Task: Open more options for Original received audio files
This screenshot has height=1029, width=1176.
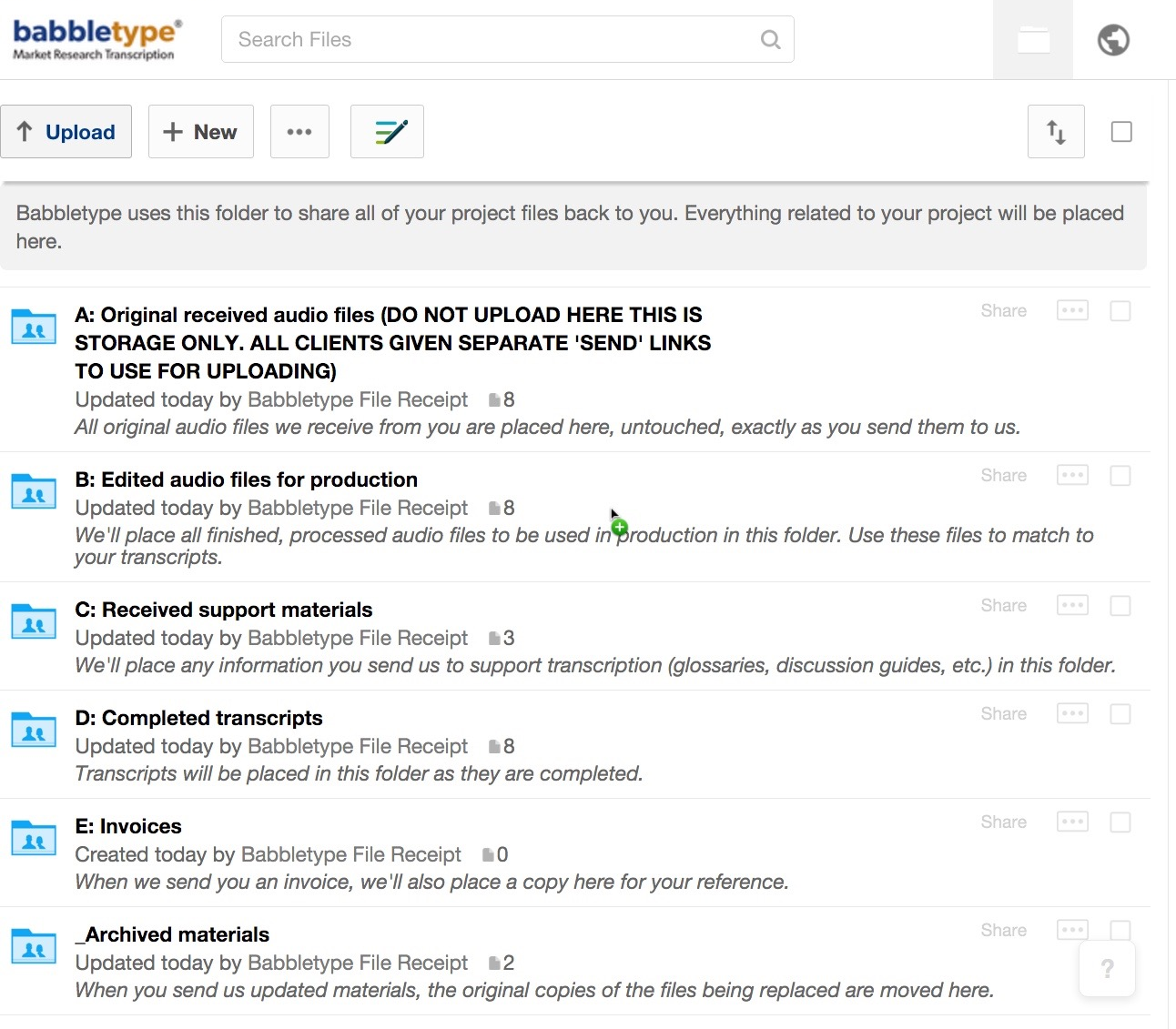Action: [1072, 311]
